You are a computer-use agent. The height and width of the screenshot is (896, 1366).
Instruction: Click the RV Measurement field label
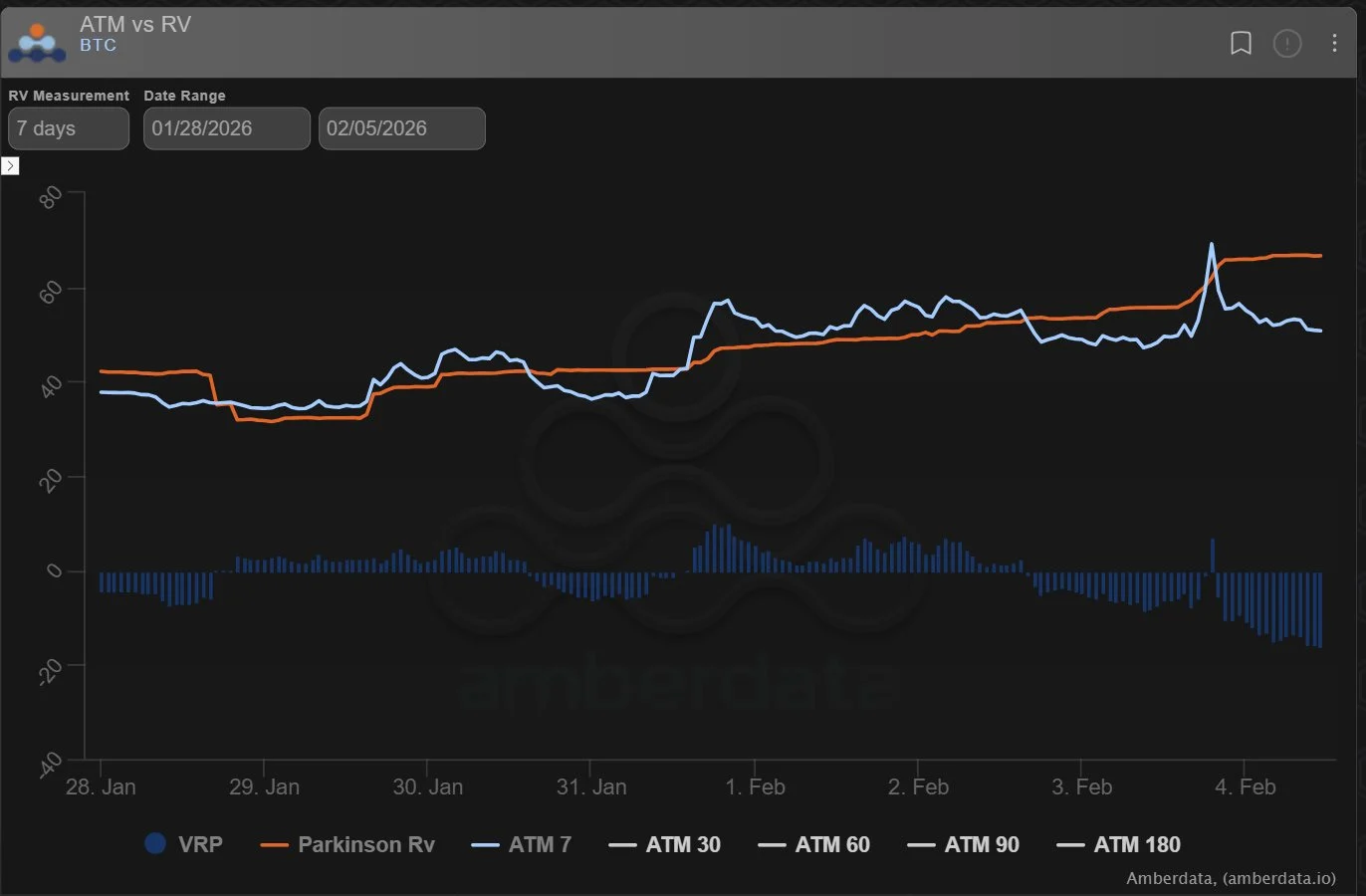69,96
